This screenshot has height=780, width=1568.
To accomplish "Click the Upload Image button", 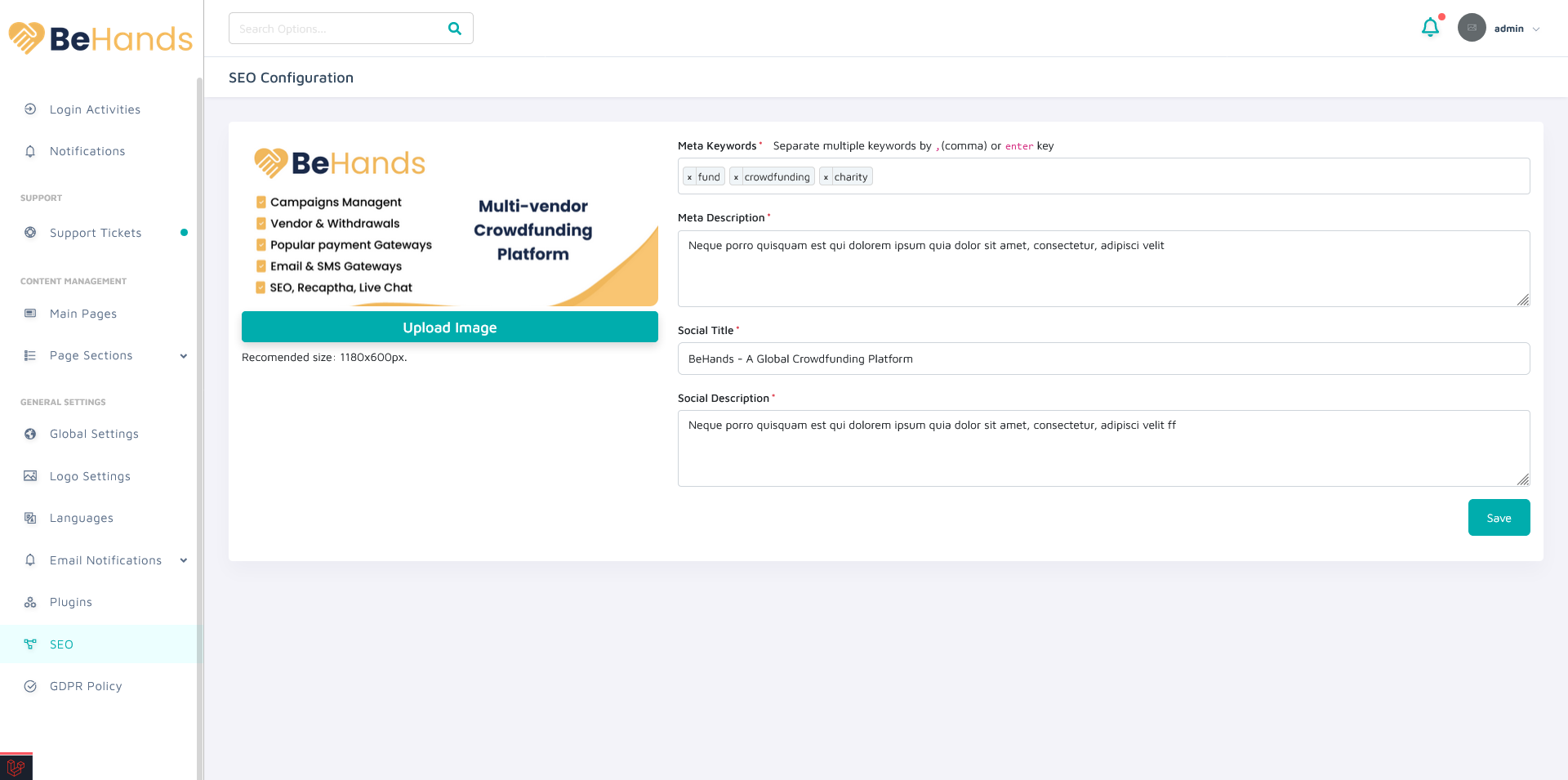I will 449,327.
